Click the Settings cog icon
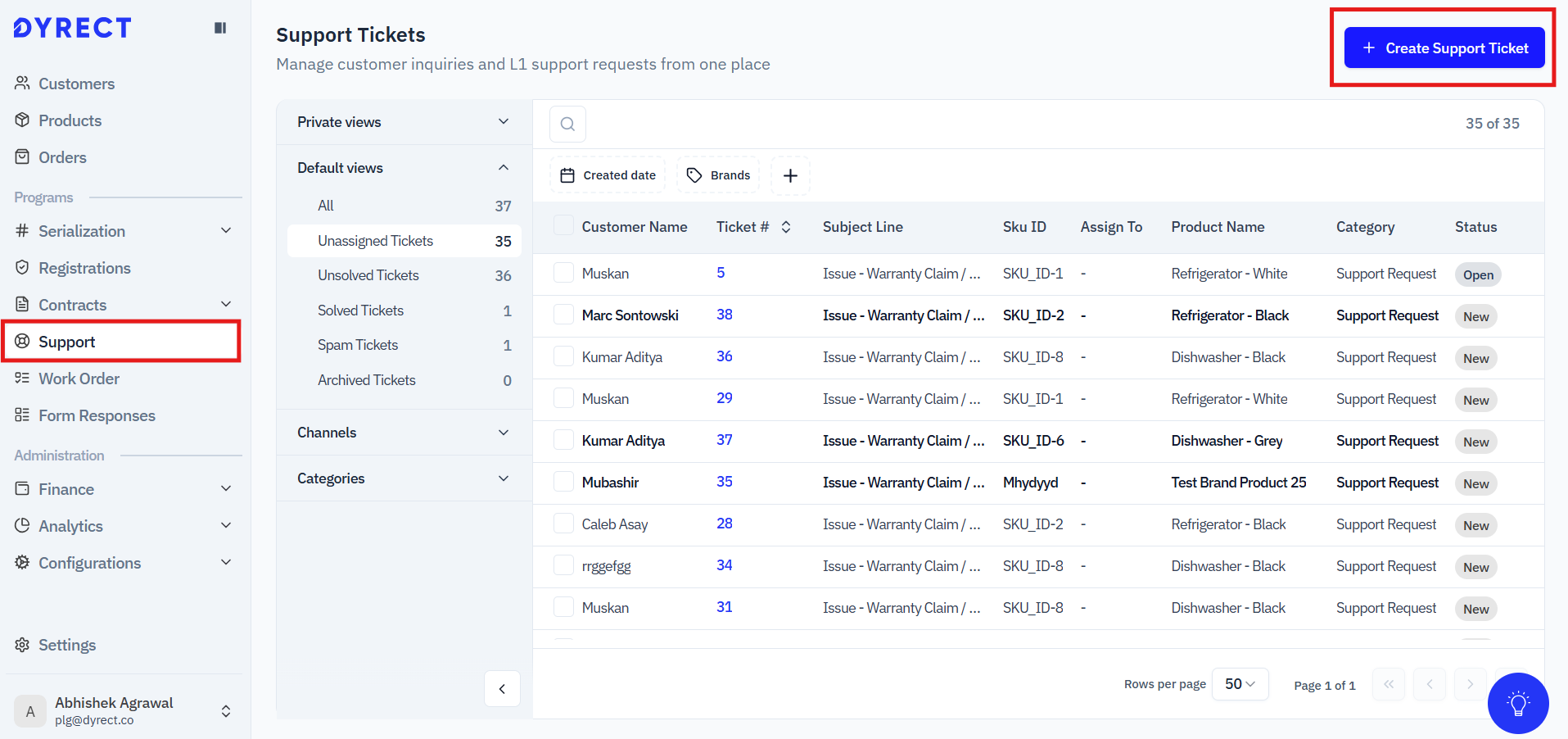Image resolution: width=1568 pixels, height=739 pixels. (22, 645)
